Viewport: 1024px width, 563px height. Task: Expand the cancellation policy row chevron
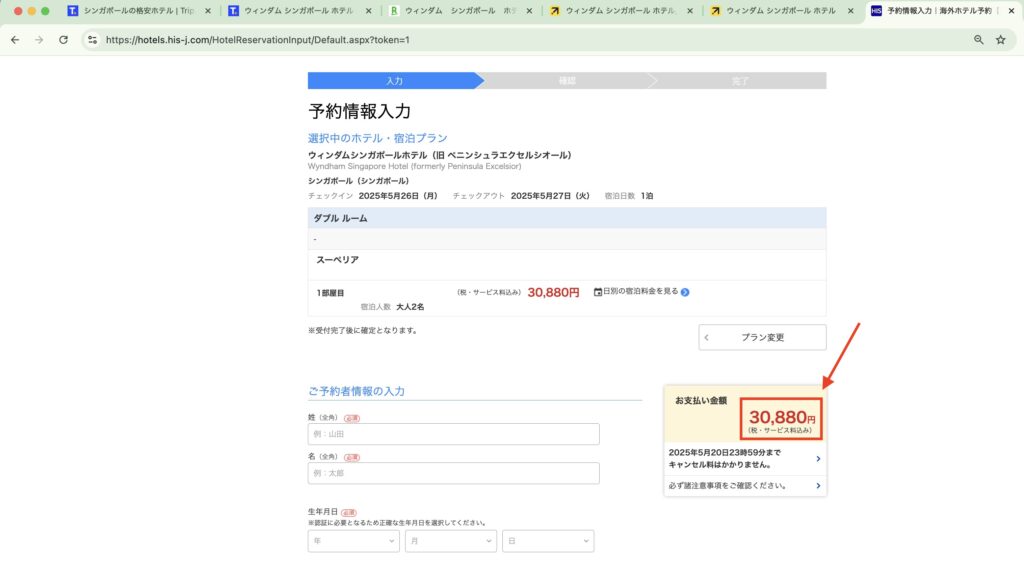(x=818, y=458)
